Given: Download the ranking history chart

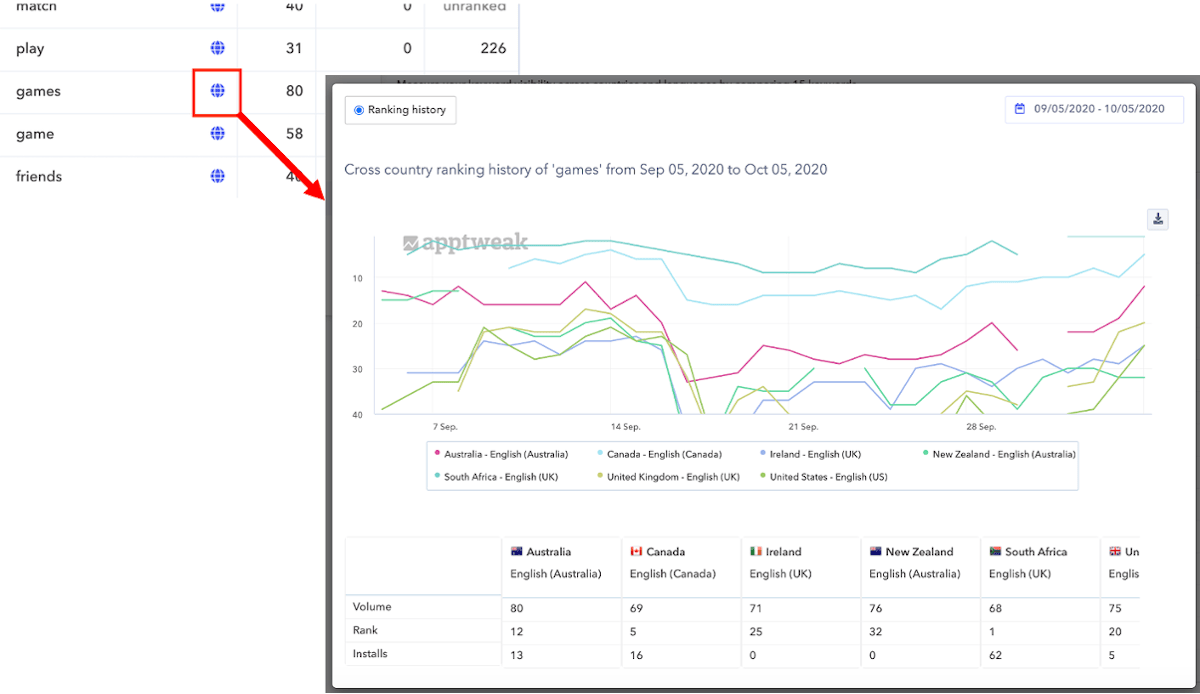Looking at the screenshot, I should tap(1158, 219).
